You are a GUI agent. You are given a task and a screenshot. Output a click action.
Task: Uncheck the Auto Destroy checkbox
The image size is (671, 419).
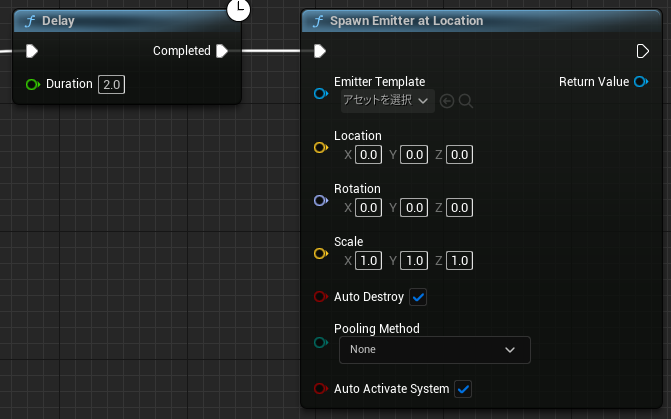[418, 297]
